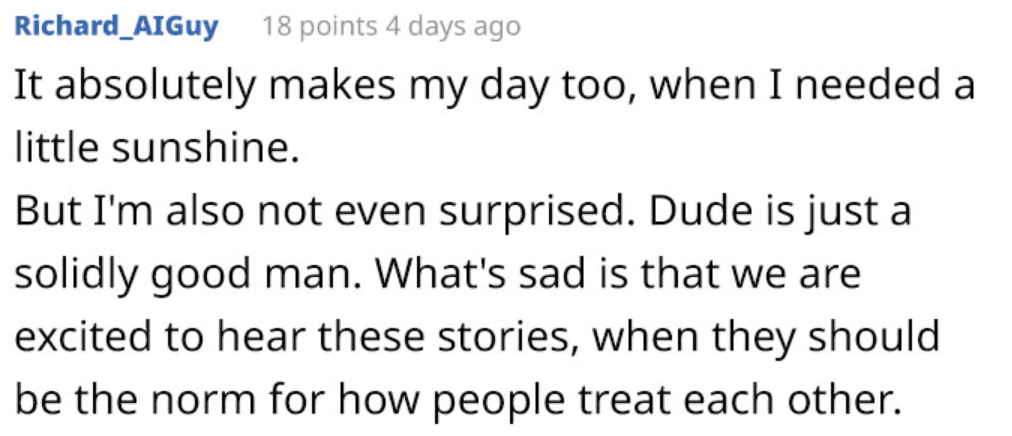Open the Richard_AIGuy user profile
This screenshot has height=436, width=1012.
116,27
